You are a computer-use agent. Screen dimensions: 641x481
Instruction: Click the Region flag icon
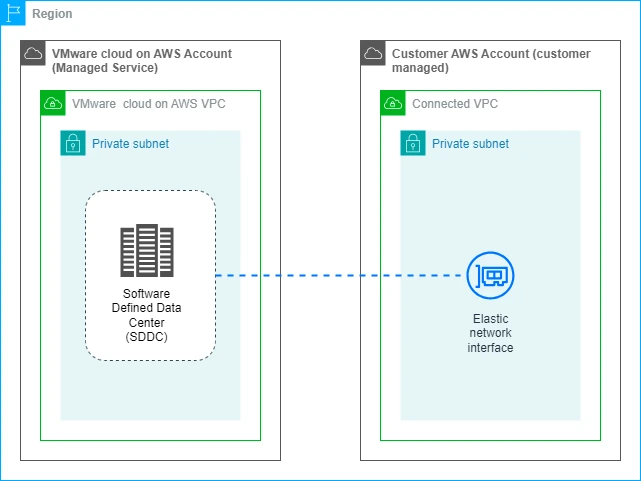pyautogui.click(x=13, y=14)
